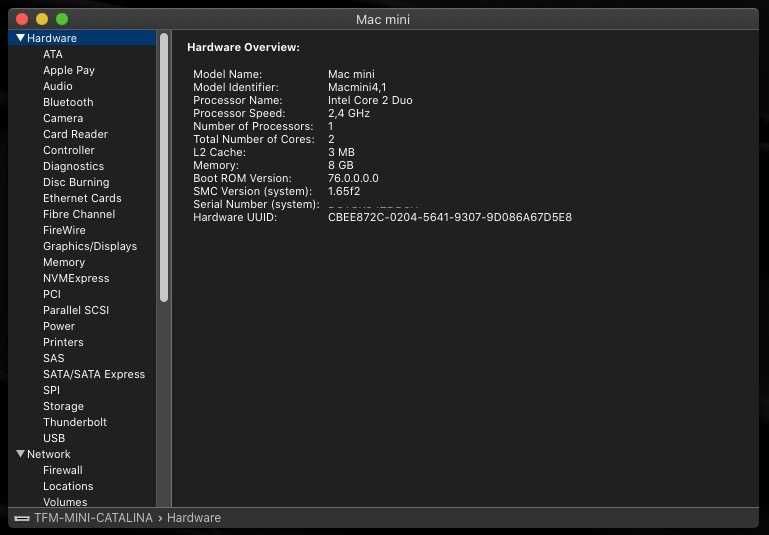Open the ATA section
Viewport: 769px width, 535px height.
tap(52, 54)
